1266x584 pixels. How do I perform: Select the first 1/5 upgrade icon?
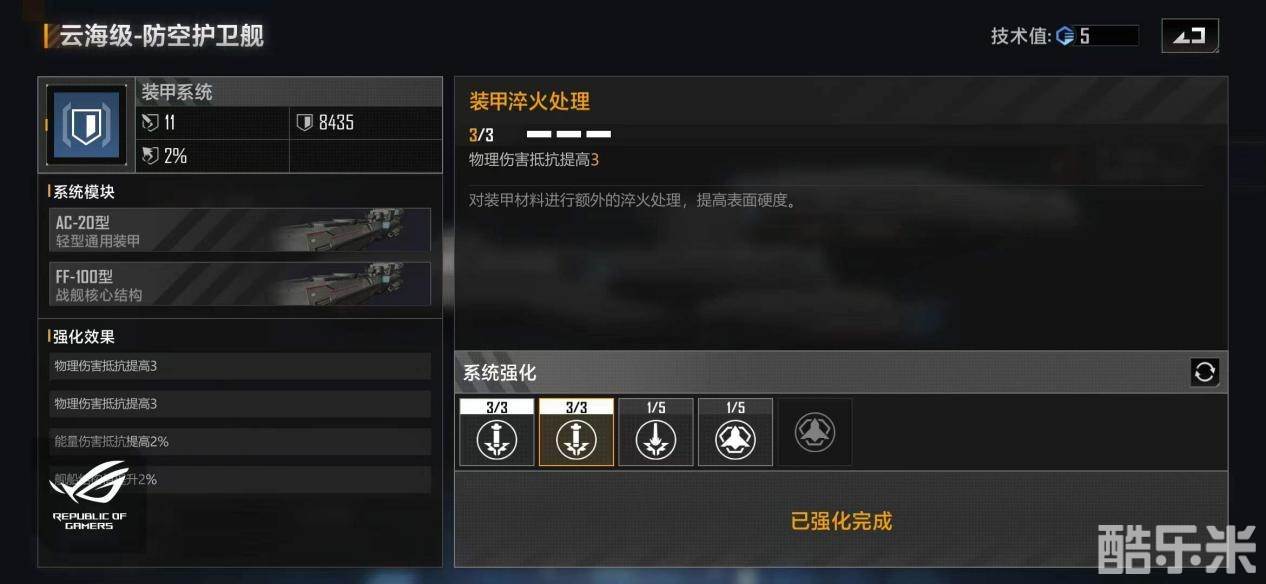(655, 432)
